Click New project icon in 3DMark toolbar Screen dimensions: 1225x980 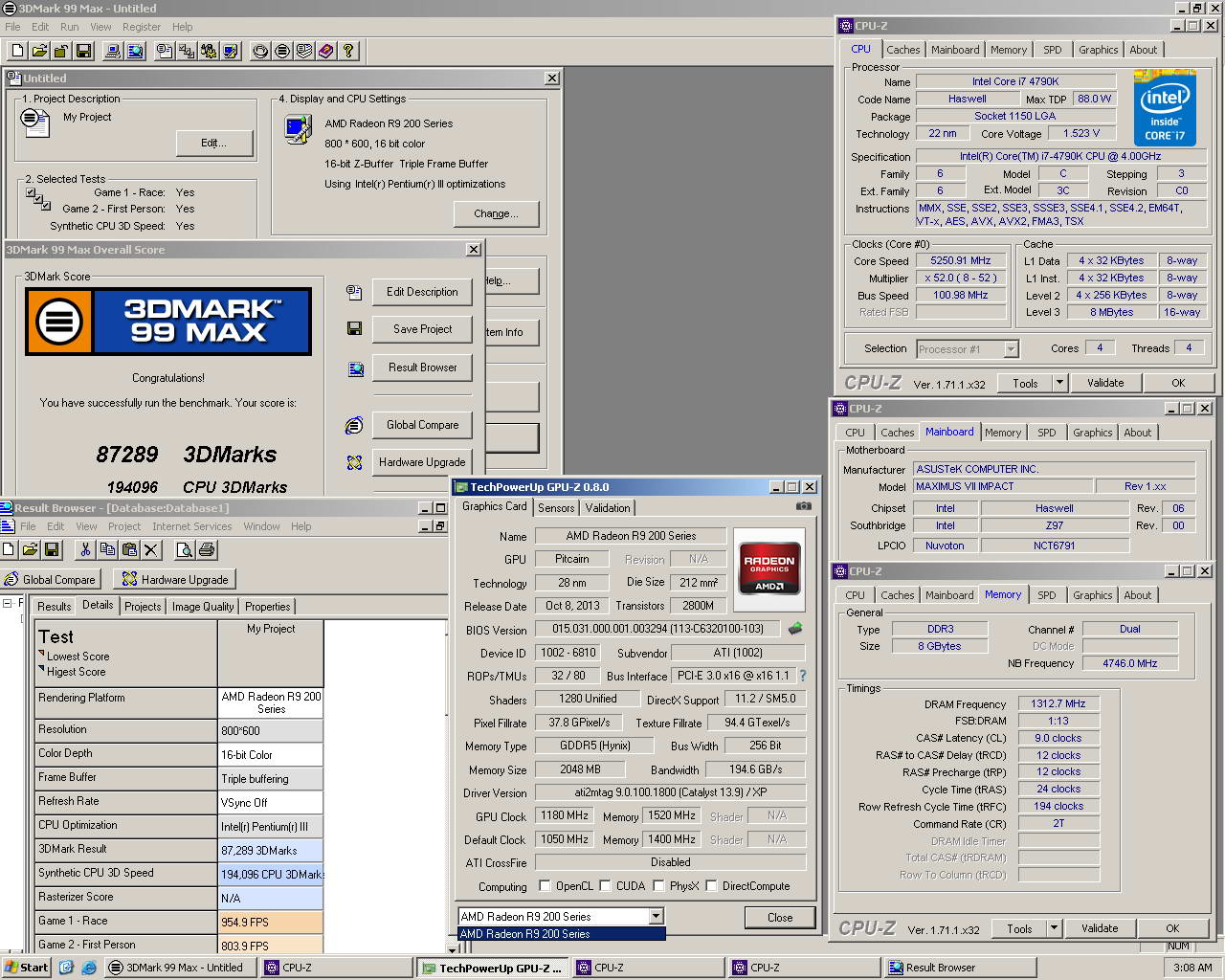pos(17,51)
